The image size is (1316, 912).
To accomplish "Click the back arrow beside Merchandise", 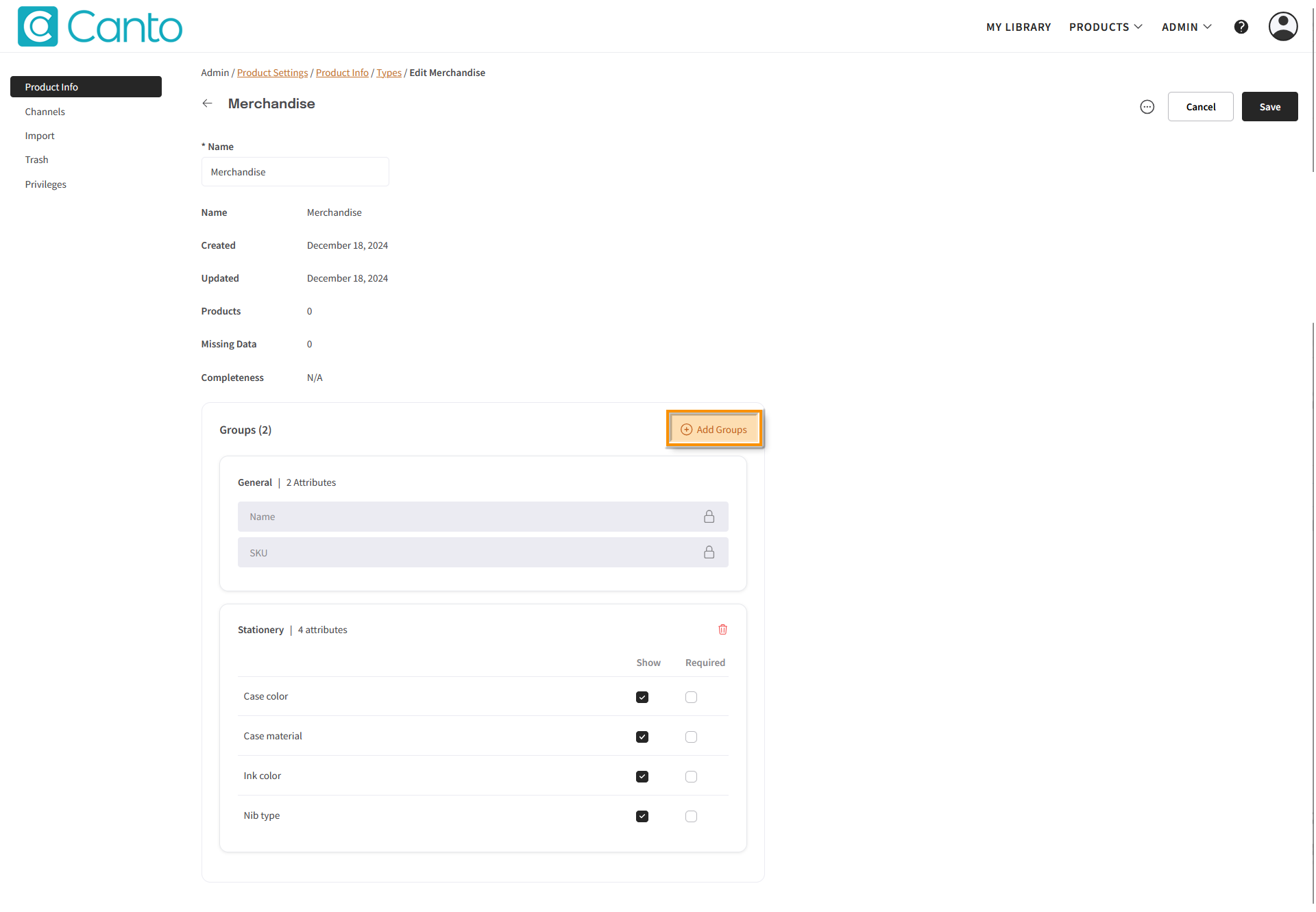I will (207, 103).
